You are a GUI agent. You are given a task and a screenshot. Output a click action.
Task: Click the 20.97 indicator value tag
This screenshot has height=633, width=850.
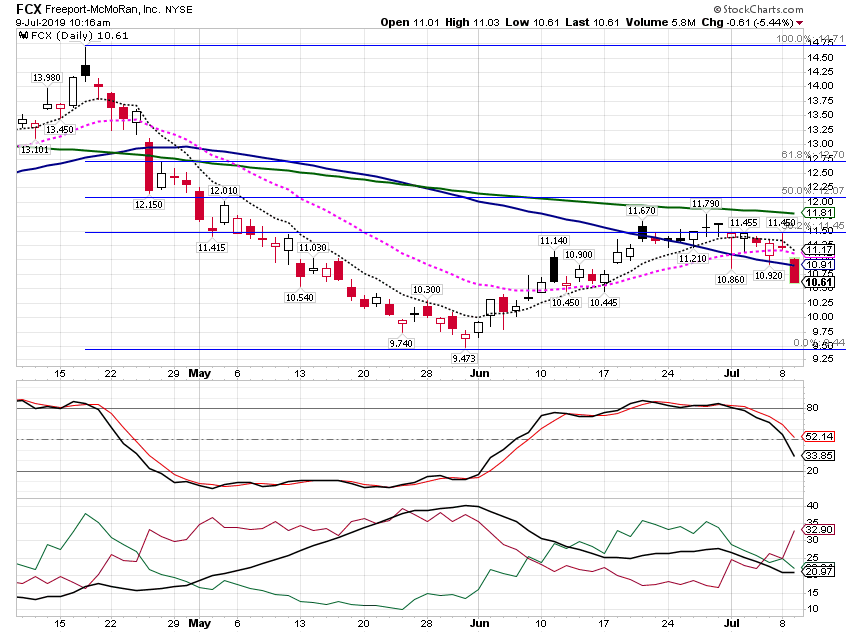tap(819, 571)
